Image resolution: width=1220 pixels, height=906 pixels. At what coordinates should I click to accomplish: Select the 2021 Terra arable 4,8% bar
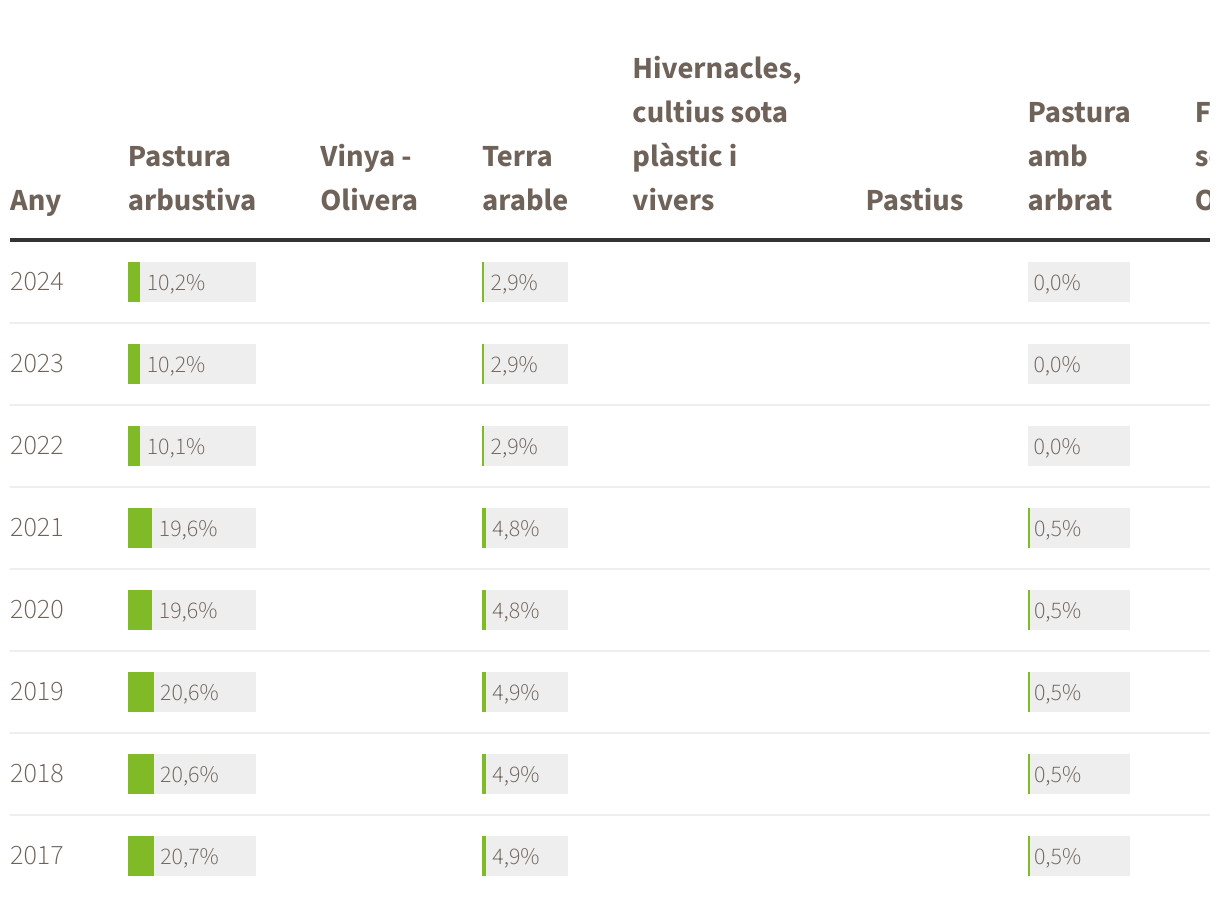(524, 528)
